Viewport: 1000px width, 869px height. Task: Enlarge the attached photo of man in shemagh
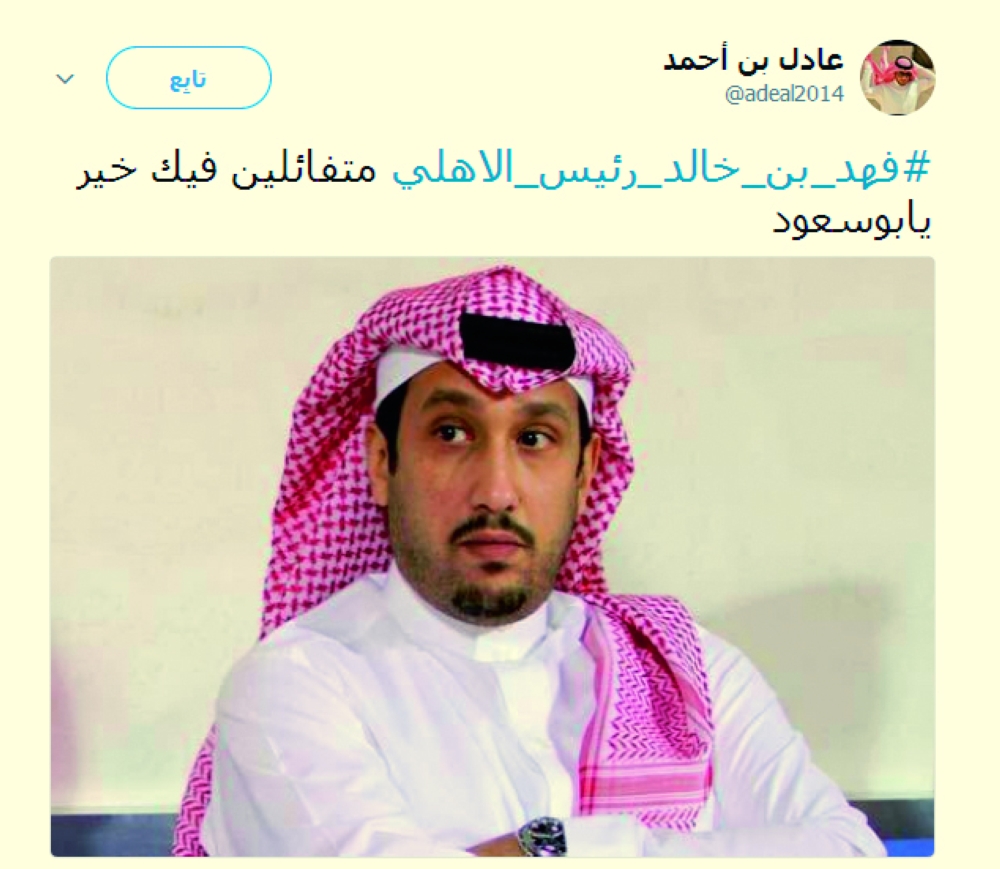click(x=492, y=556)
